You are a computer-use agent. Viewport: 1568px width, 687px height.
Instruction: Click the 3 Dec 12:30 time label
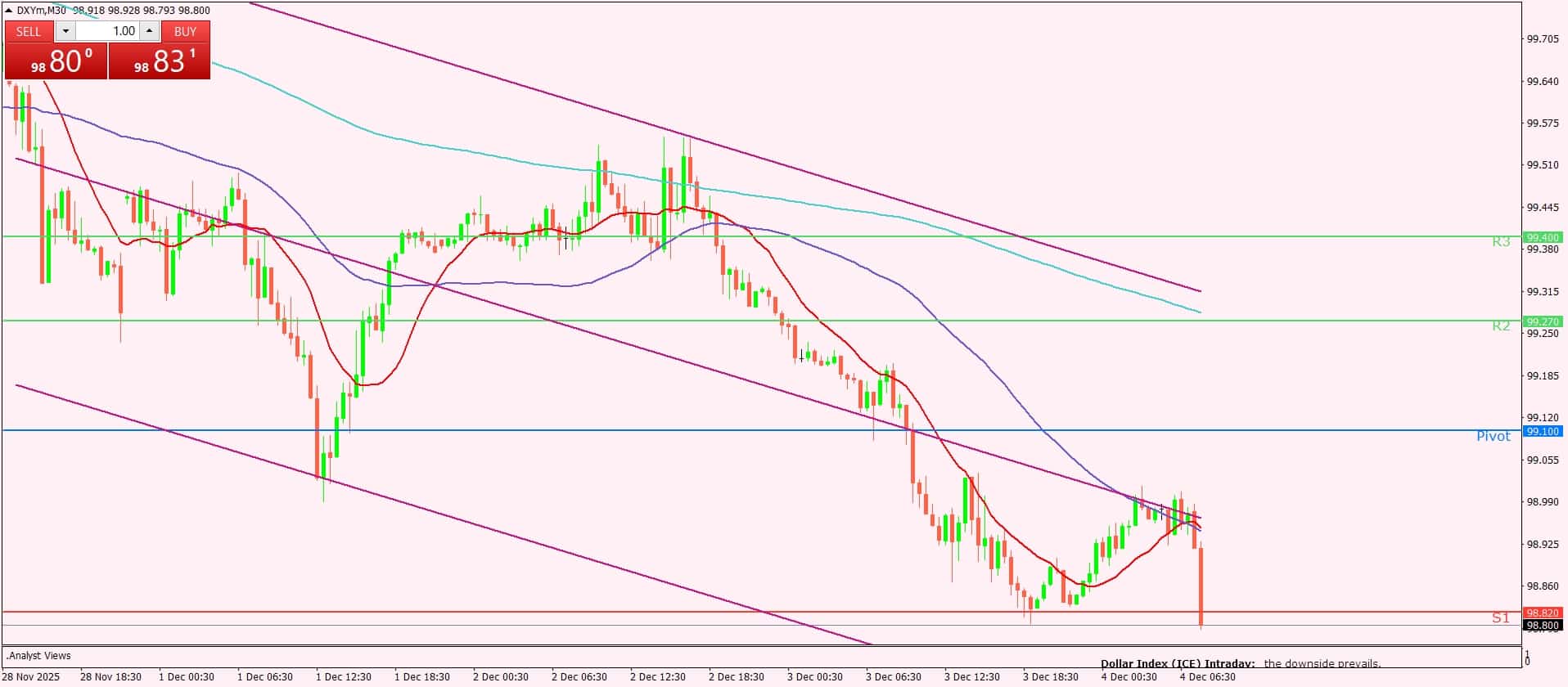(x=972, y=677)
